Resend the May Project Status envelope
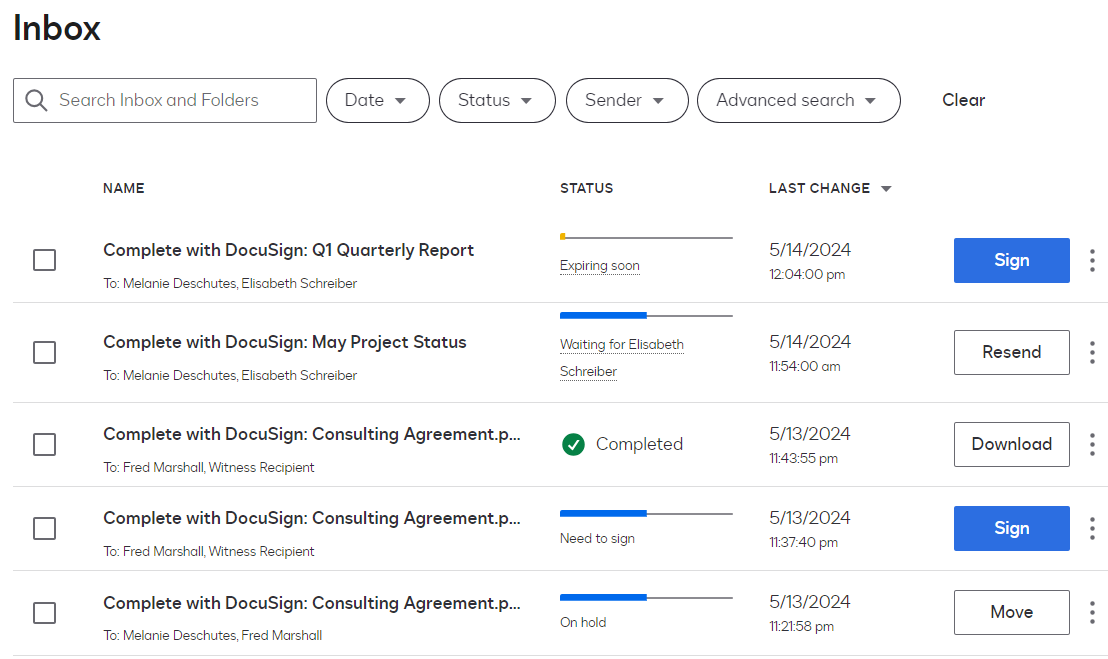The image size is (1108, 659). tap(1011, 352)
